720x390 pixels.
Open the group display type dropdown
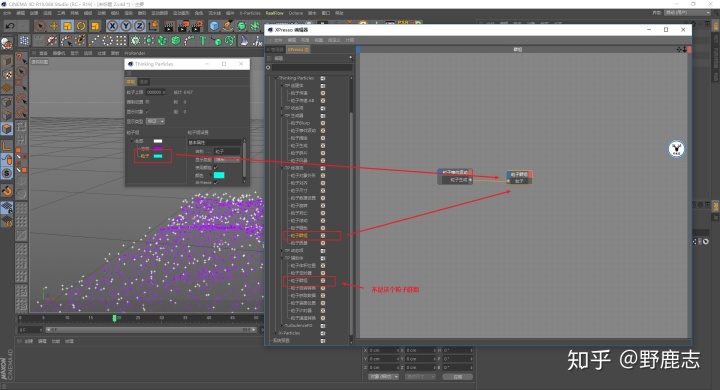point(227,159)
